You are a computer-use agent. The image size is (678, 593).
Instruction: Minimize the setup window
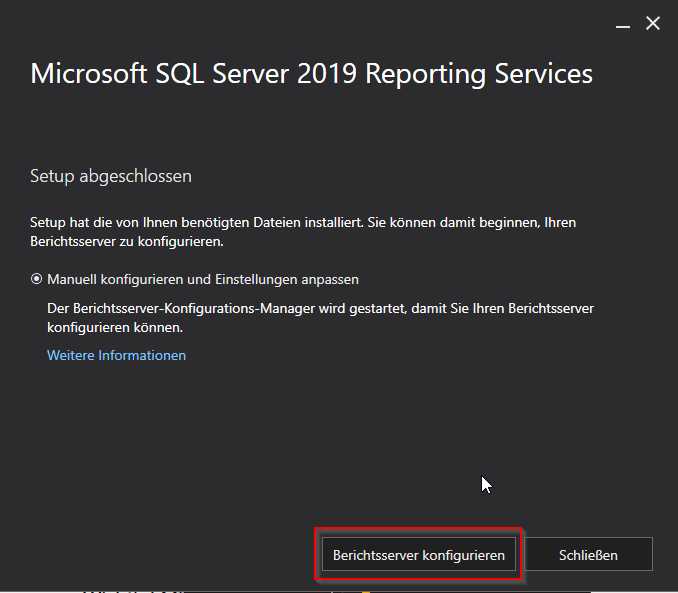[x=623, y=23]
